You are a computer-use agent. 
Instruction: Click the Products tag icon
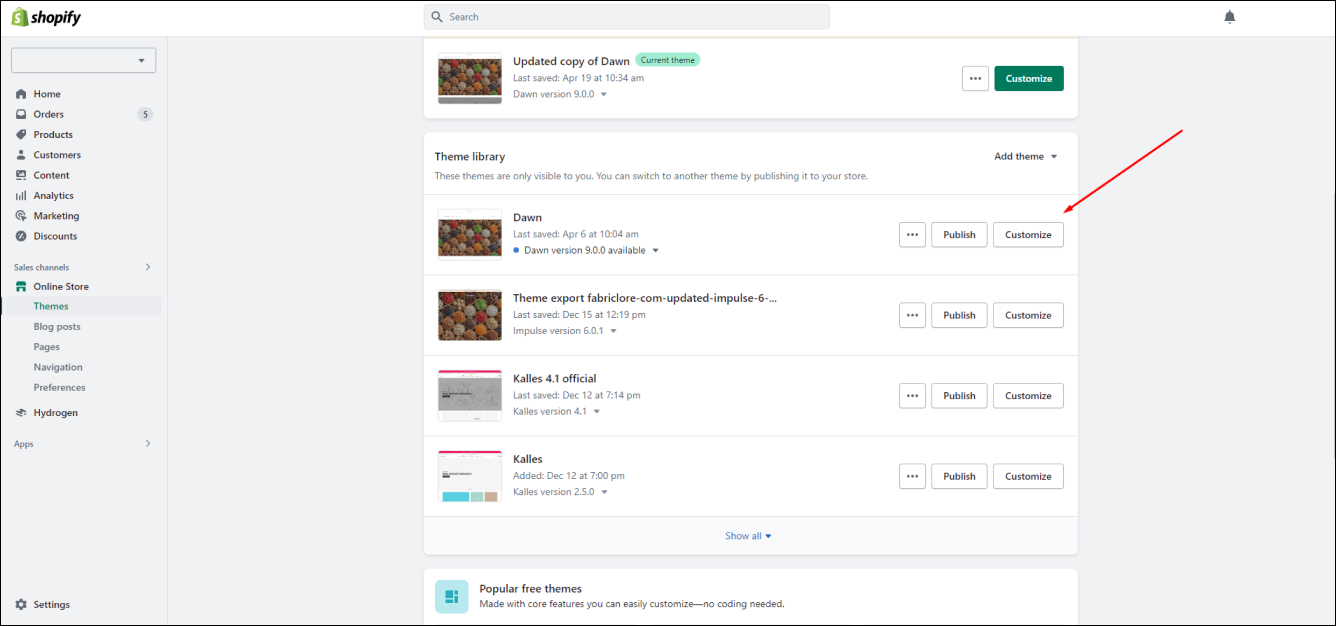(x=22, y=135)
